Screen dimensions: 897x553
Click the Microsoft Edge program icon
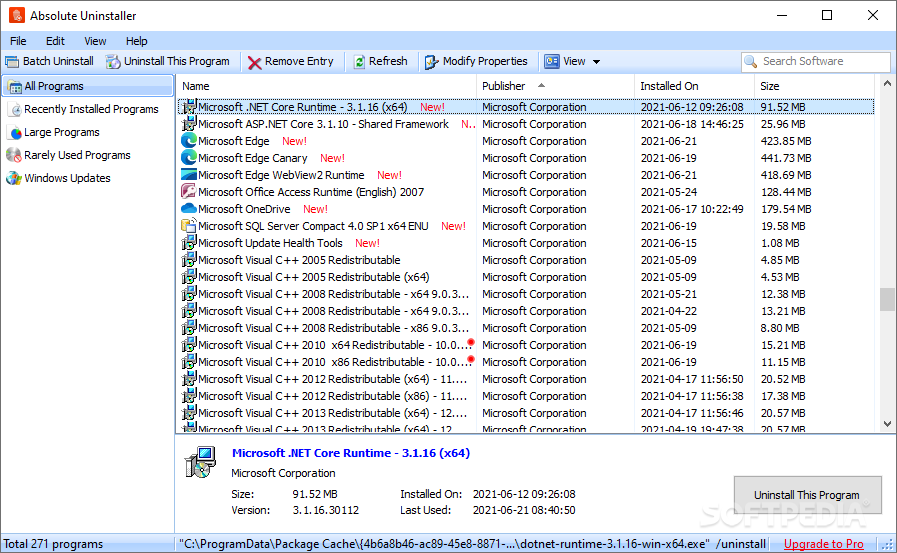point(189,141)
